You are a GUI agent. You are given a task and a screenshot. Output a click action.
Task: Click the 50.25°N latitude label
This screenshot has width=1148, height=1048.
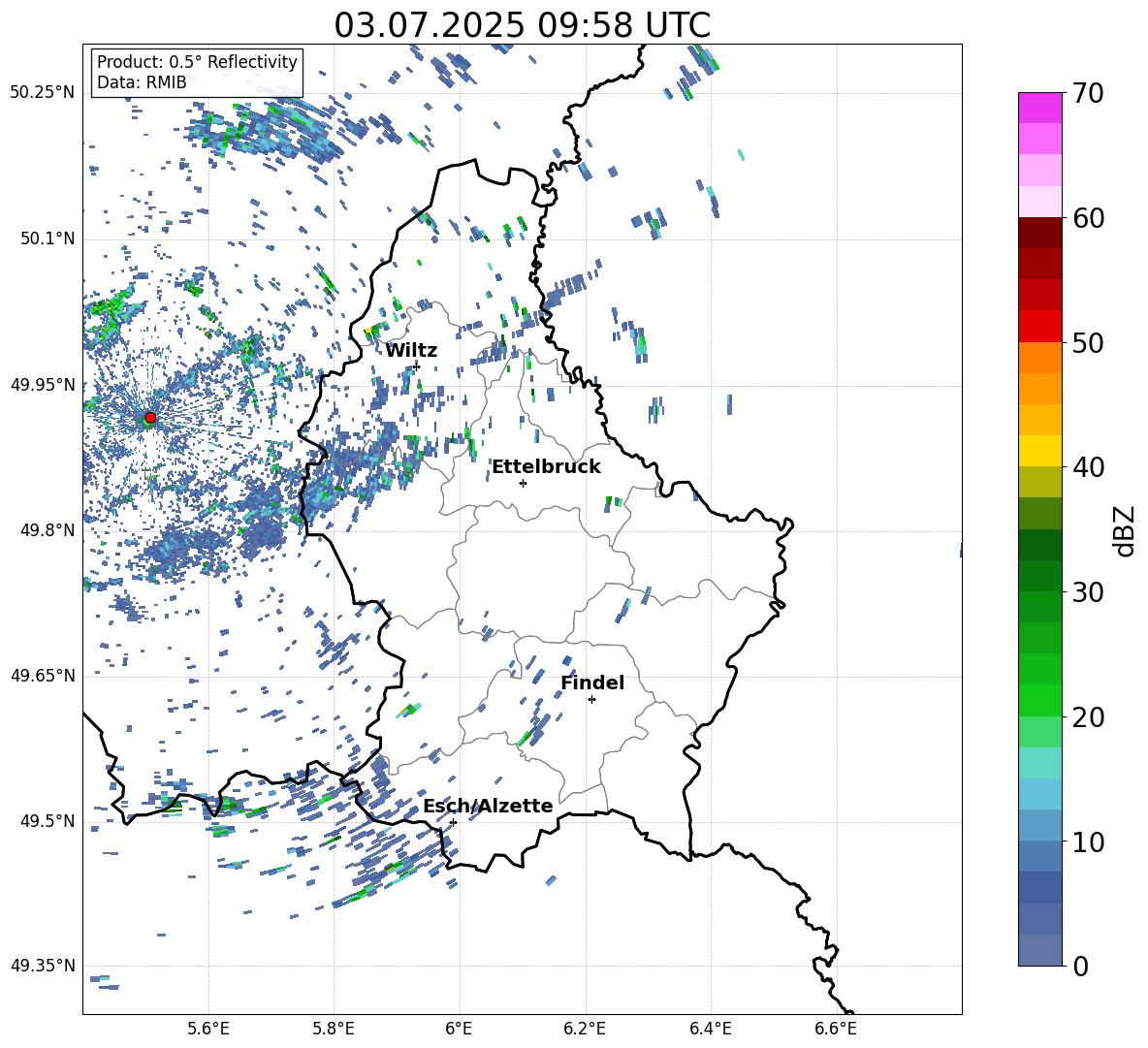click(43, 93)
